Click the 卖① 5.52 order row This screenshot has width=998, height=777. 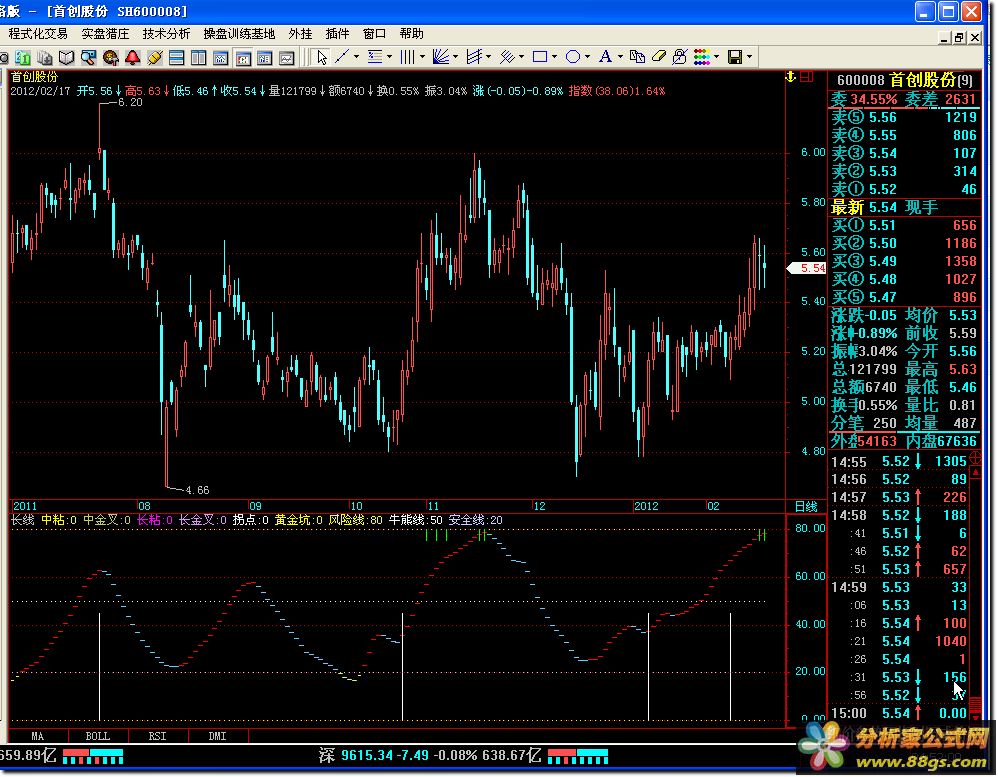point(904,190)
